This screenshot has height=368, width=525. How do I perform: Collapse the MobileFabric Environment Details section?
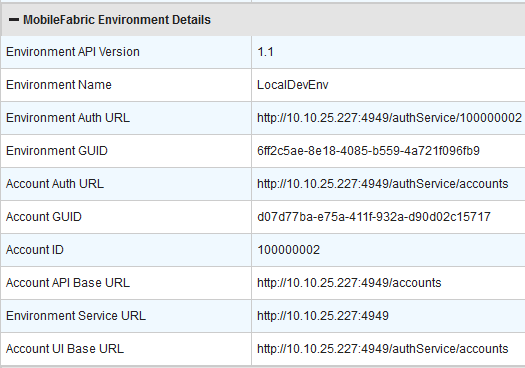pos(14,20)
